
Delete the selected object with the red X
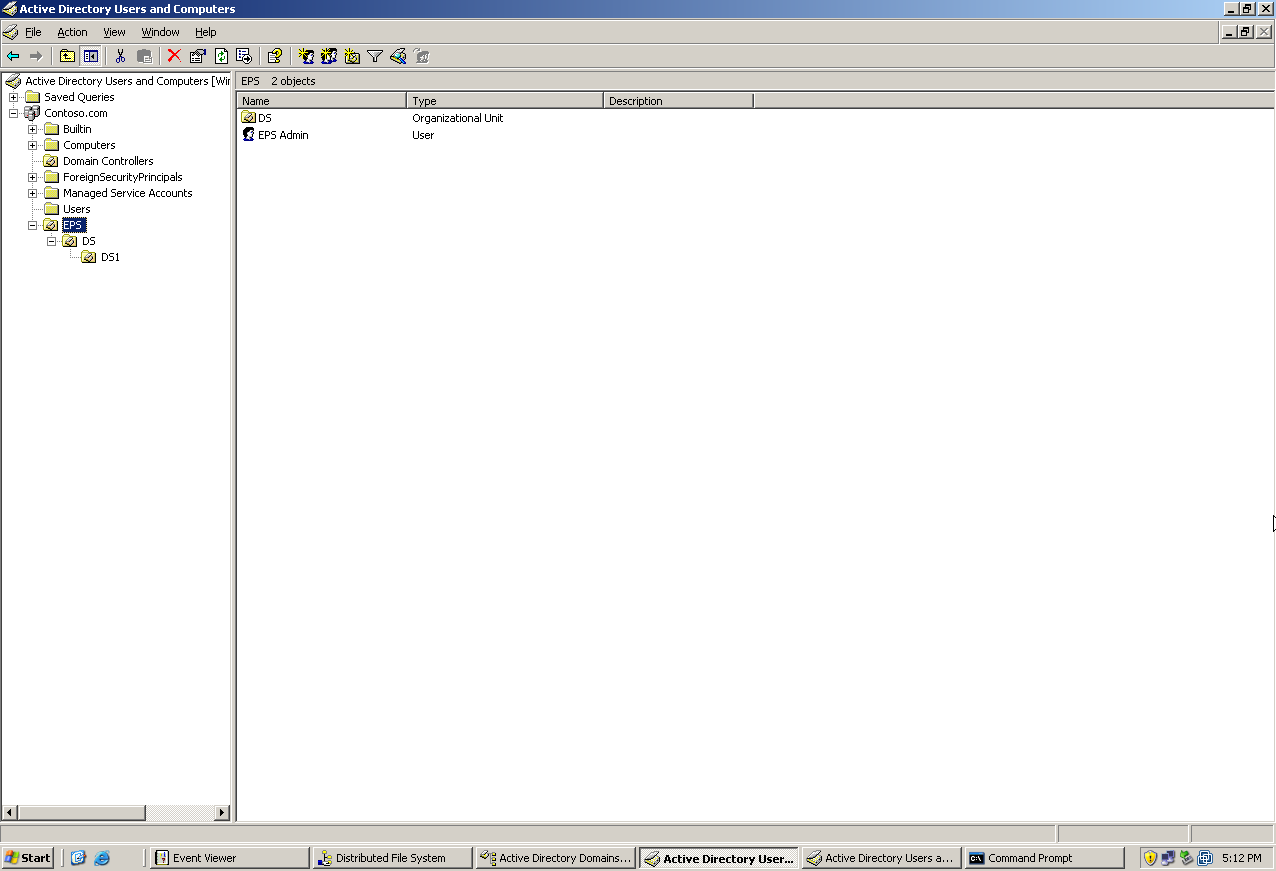[x=174, y=56]
